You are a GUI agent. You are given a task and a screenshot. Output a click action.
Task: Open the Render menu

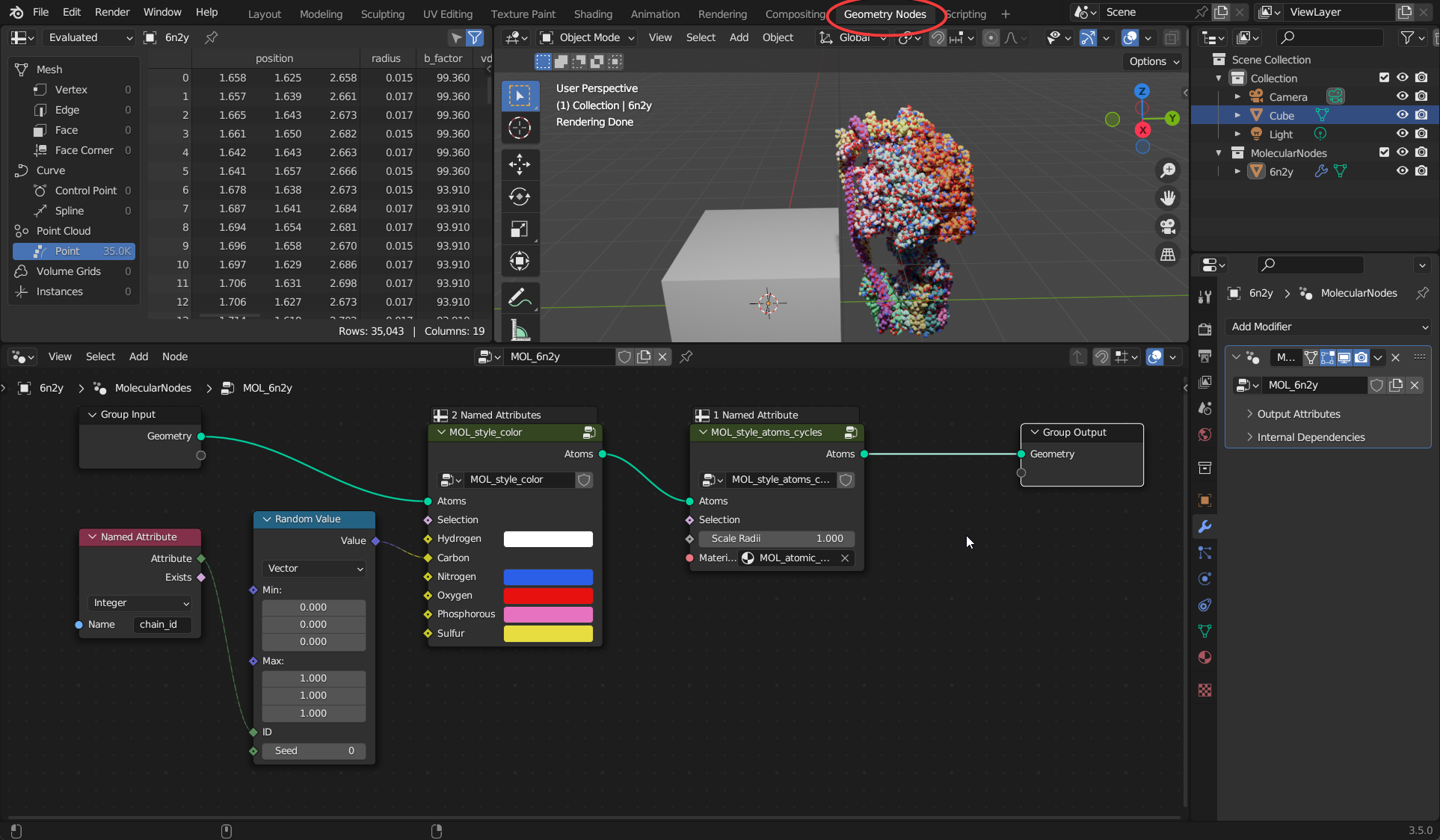point(112,12)
